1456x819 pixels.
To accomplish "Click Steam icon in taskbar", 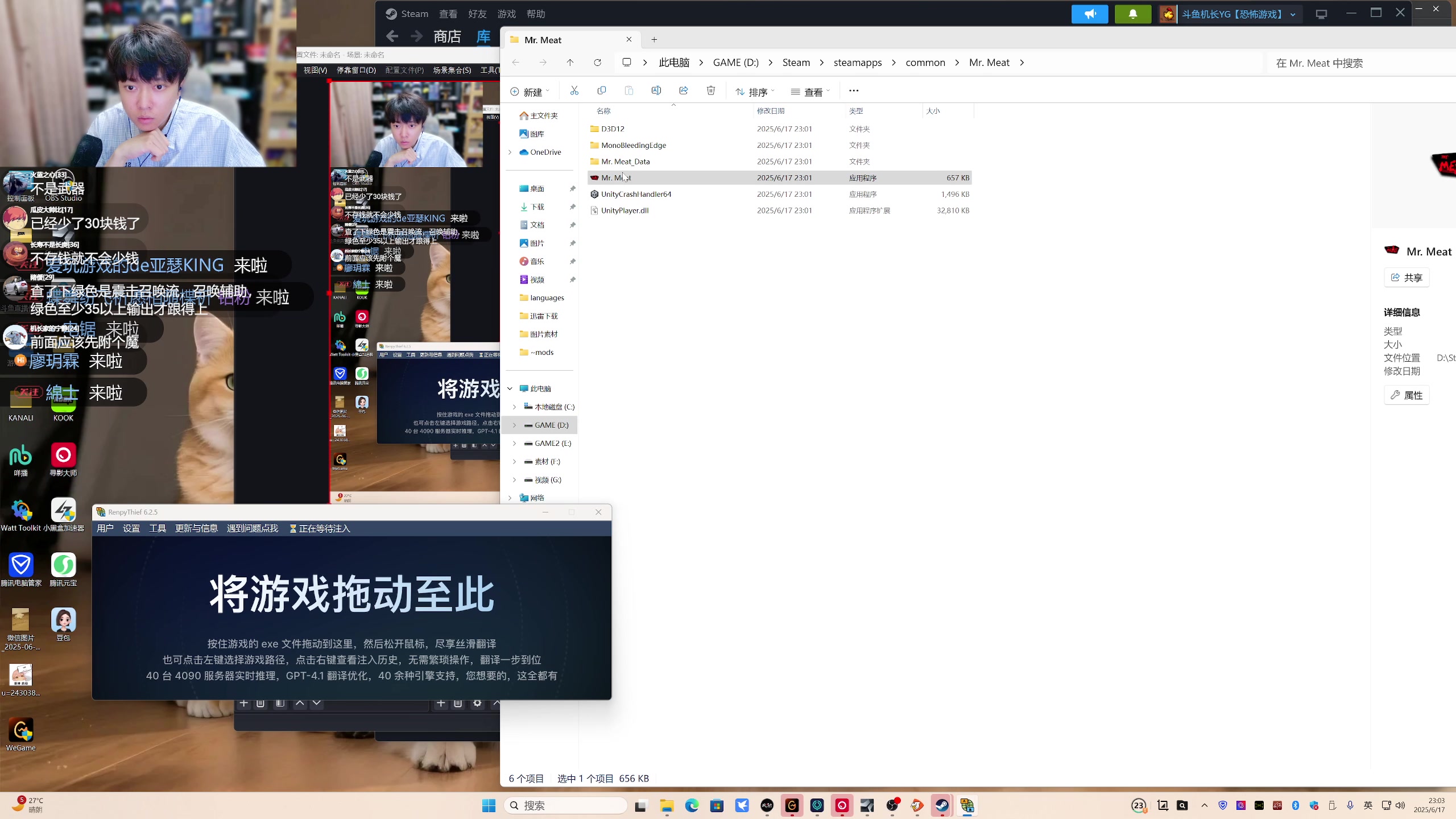I will pos(942,805).
